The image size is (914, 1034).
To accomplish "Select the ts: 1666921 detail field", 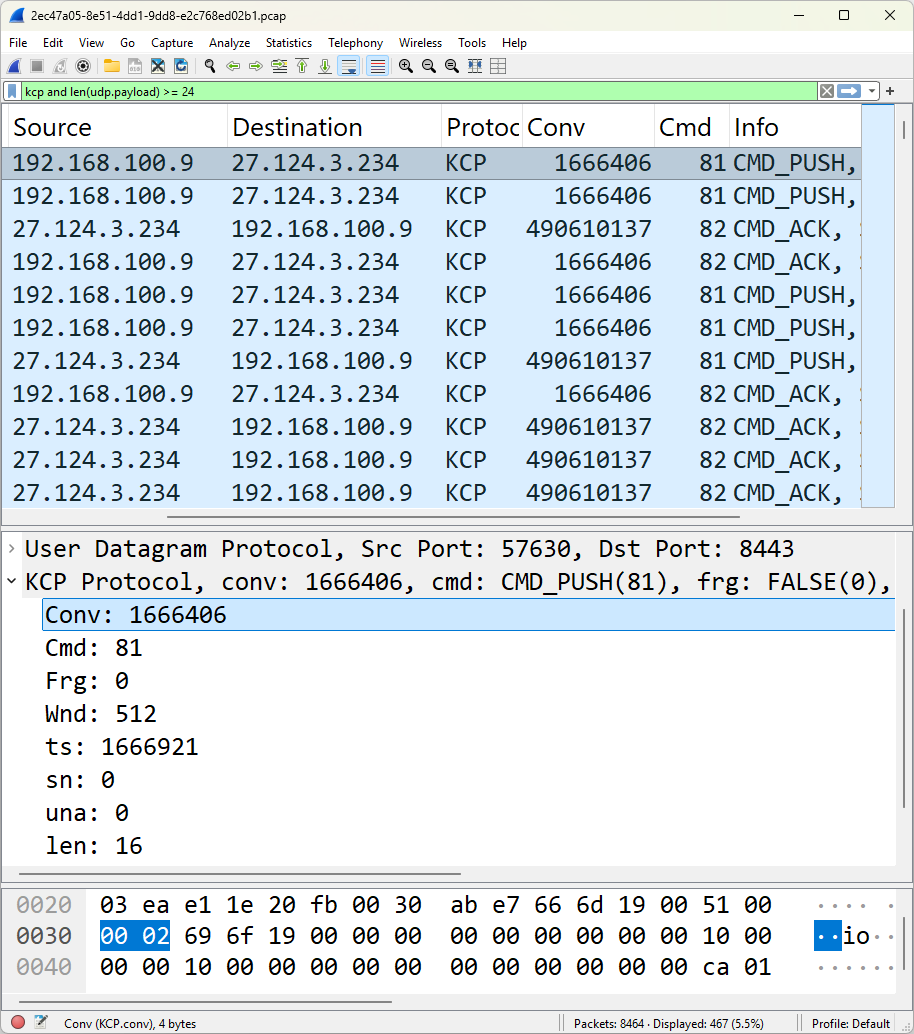I will (121, 746).
